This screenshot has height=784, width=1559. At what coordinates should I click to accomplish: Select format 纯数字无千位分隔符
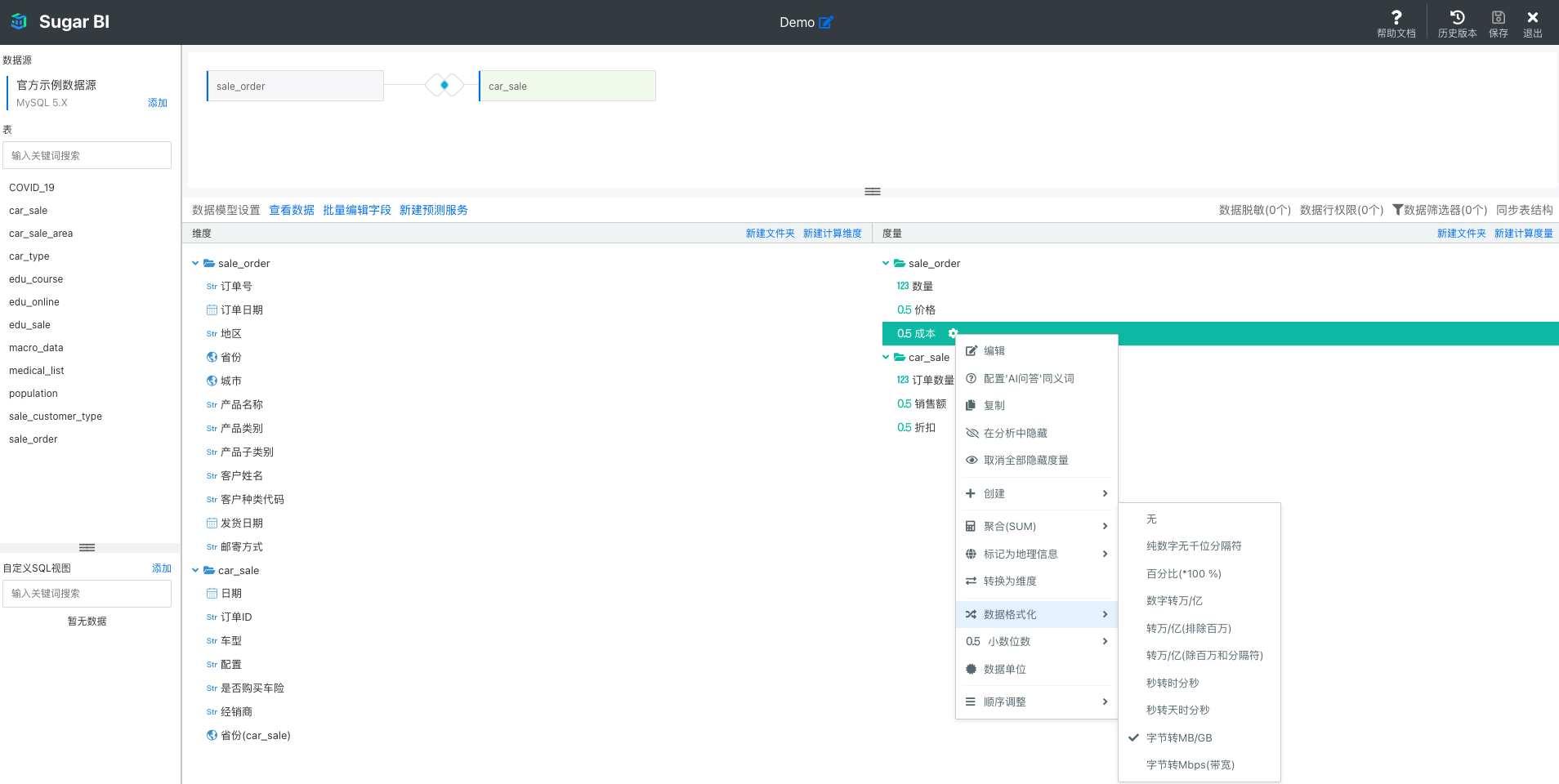(x=1199, y=546)
